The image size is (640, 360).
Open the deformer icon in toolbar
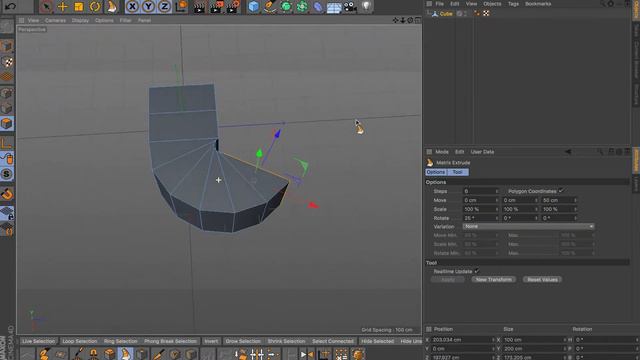pyautogui.click(x=318, y=7)
